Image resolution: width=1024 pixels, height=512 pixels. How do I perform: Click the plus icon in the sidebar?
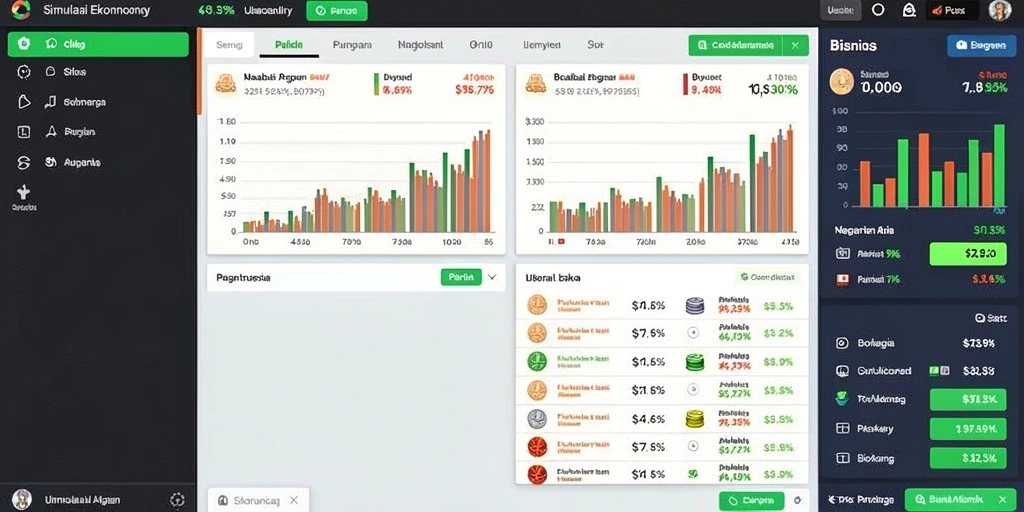click(24, 192)
